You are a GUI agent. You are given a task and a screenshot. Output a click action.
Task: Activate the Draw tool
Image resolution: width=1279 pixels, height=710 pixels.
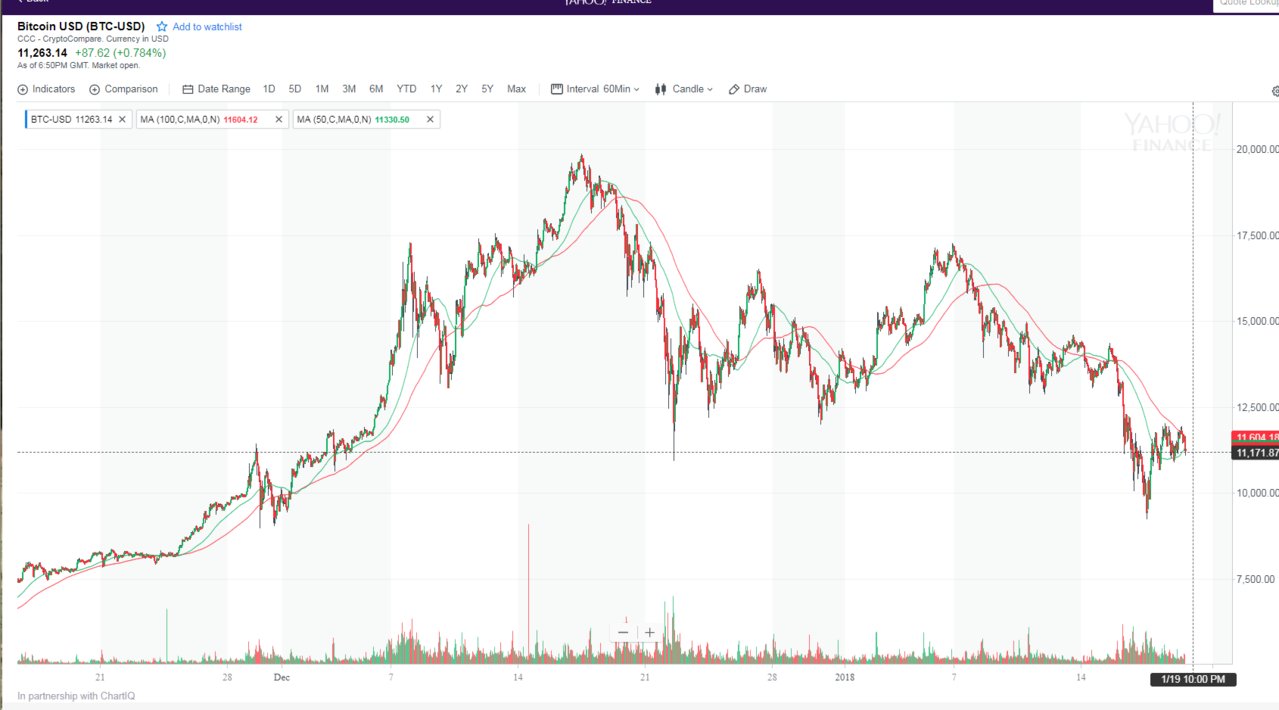pos(748,89)
